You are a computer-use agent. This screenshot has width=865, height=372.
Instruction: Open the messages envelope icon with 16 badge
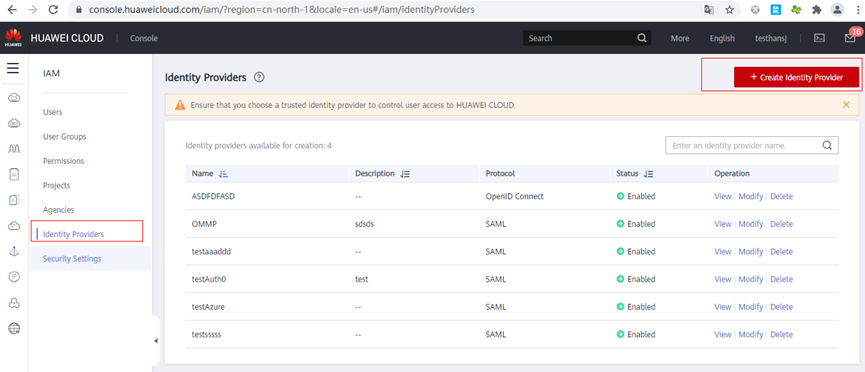850,38
